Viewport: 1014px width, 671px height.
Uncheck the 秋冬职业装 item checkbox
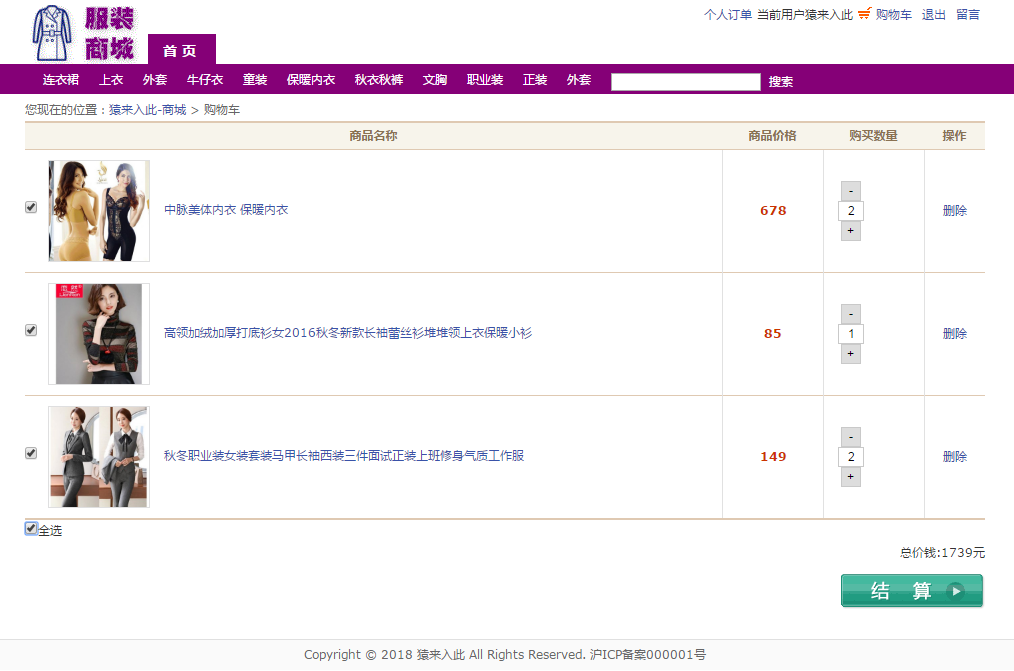click(31, 453)
